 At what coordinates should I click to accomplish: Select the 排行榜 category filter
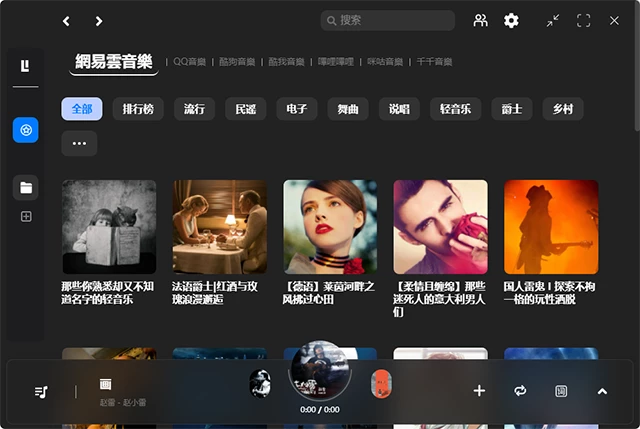[x=138, y=109]
